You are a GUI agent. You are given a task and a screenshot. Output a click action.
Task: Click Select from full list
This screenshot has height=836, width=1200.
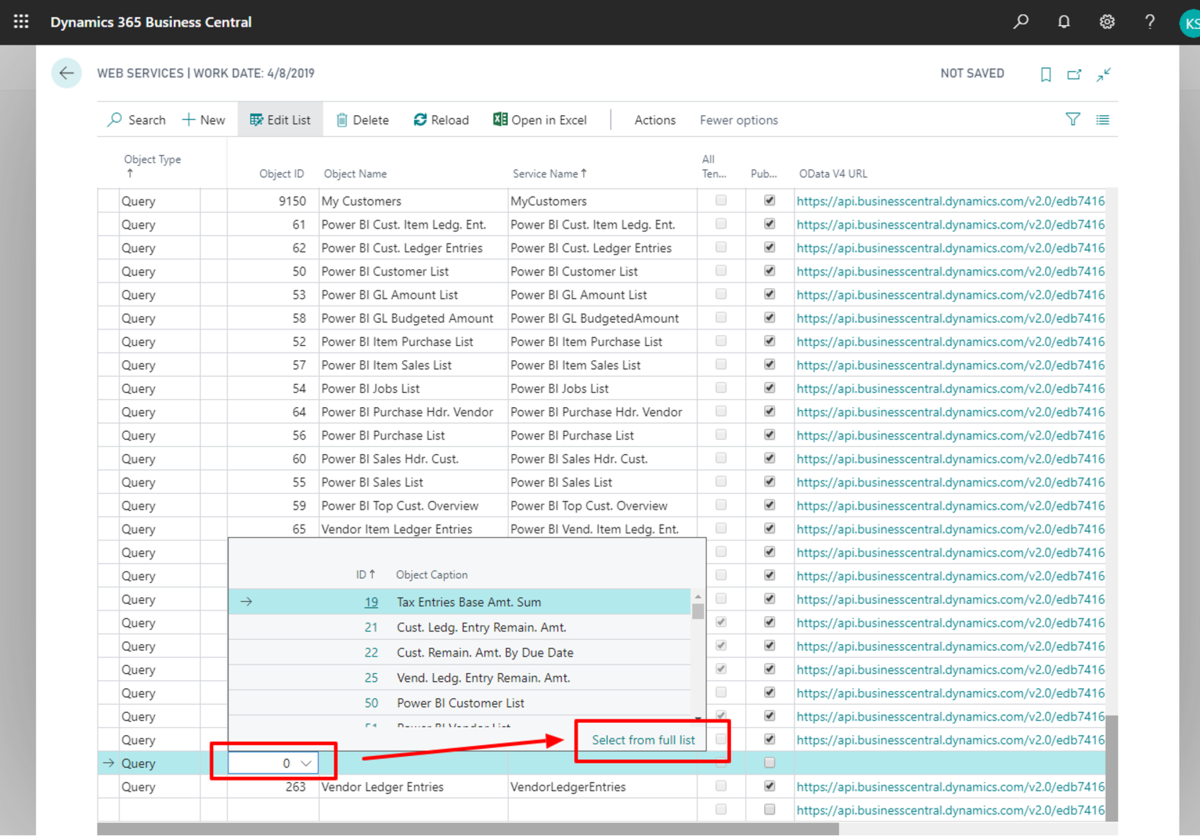pos(643,740)
